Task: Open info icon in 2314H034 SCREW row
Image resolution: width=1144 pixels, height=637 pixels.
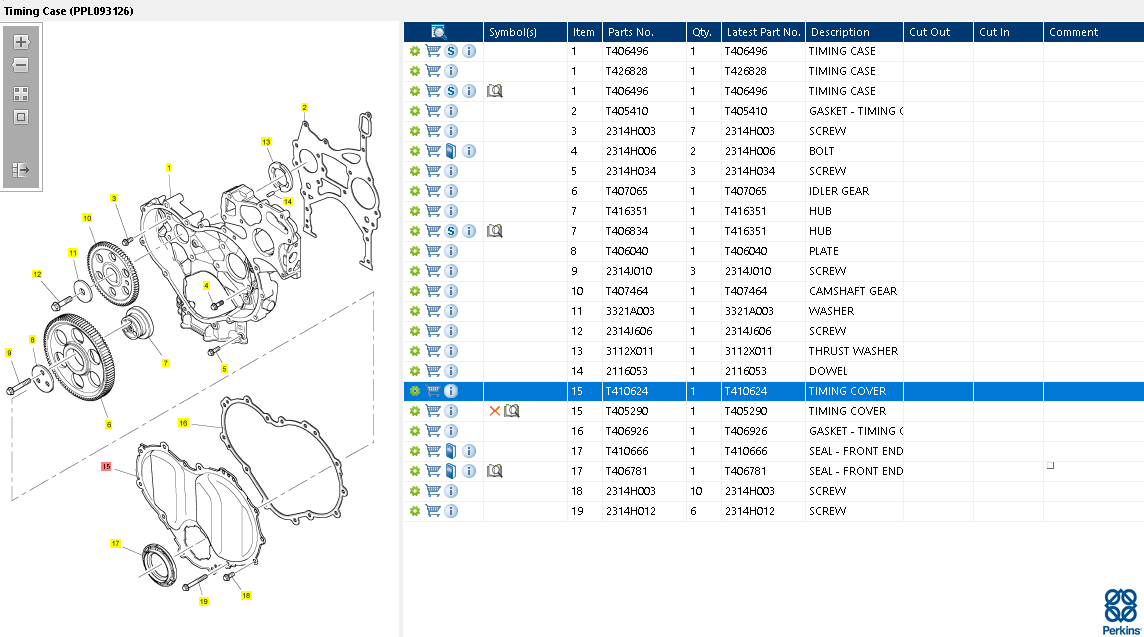Action: tap(451, 171)
